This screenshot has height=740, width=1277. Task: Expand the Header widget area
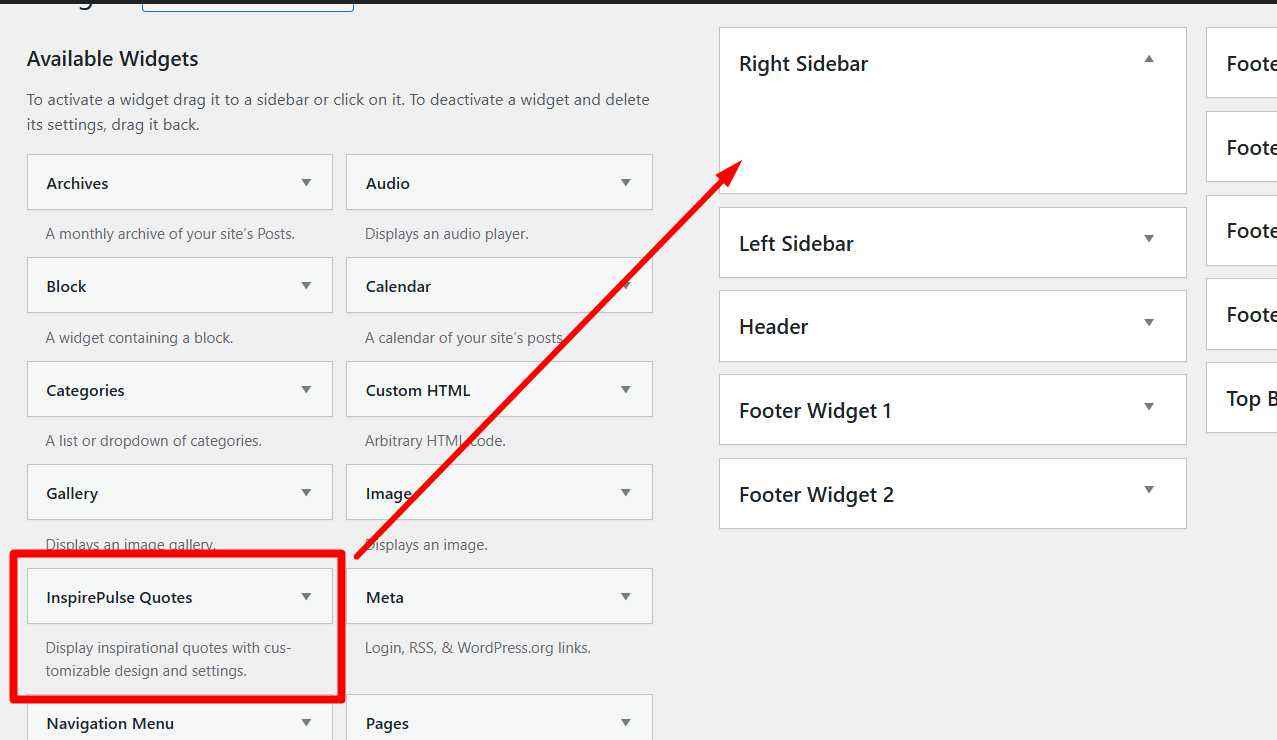pyautogui.click(x=1149, y=323)
